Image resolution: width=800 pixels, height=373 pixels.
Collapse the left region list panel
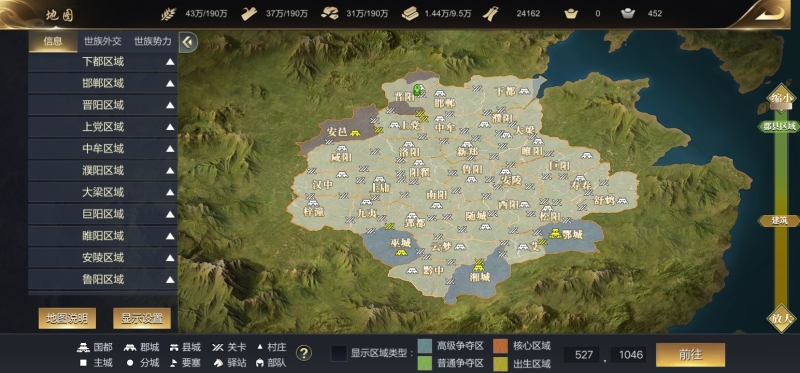[188, 42]
